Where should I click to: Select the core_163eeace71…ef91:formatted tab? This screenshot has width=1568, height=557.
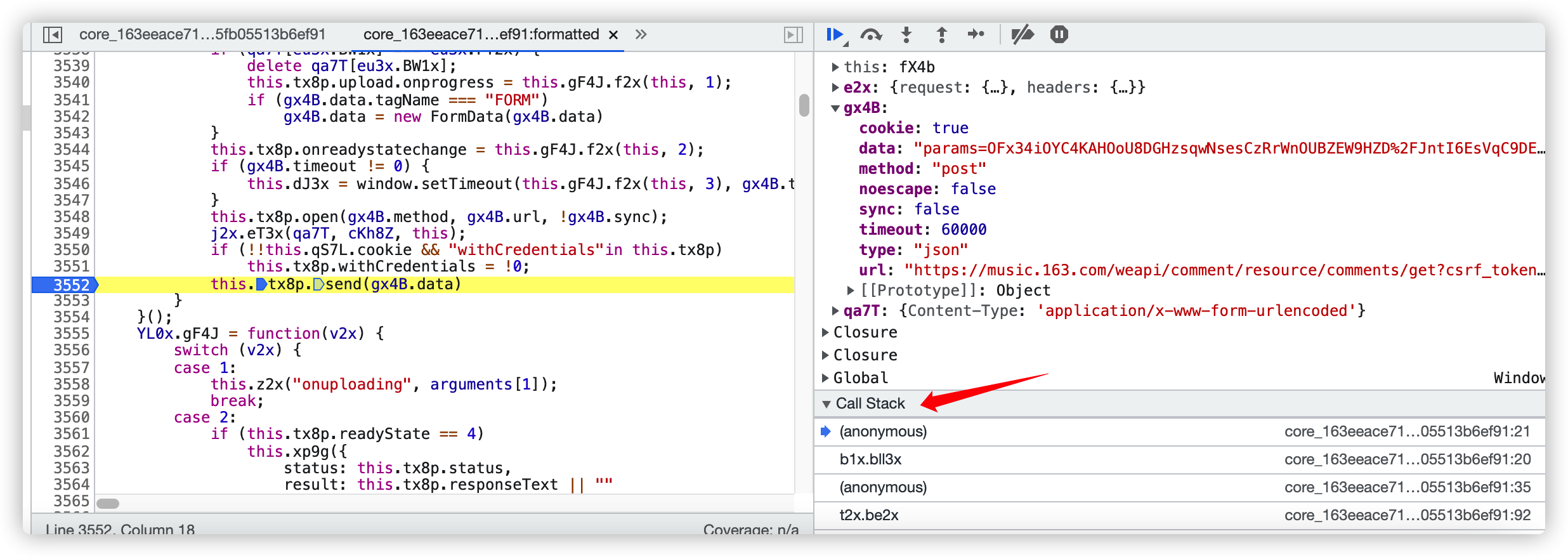click(481, 34)
